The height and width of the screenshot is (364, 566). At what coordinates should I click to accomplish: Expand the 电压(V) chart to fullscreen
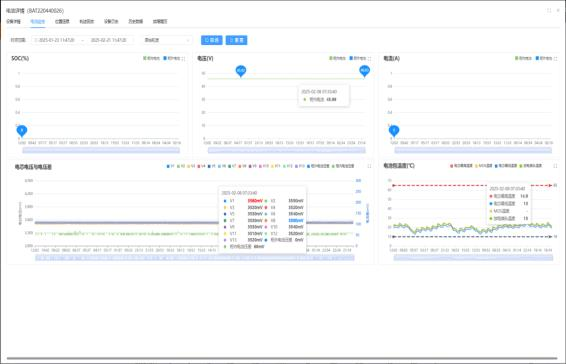click(x=369, y=58)
